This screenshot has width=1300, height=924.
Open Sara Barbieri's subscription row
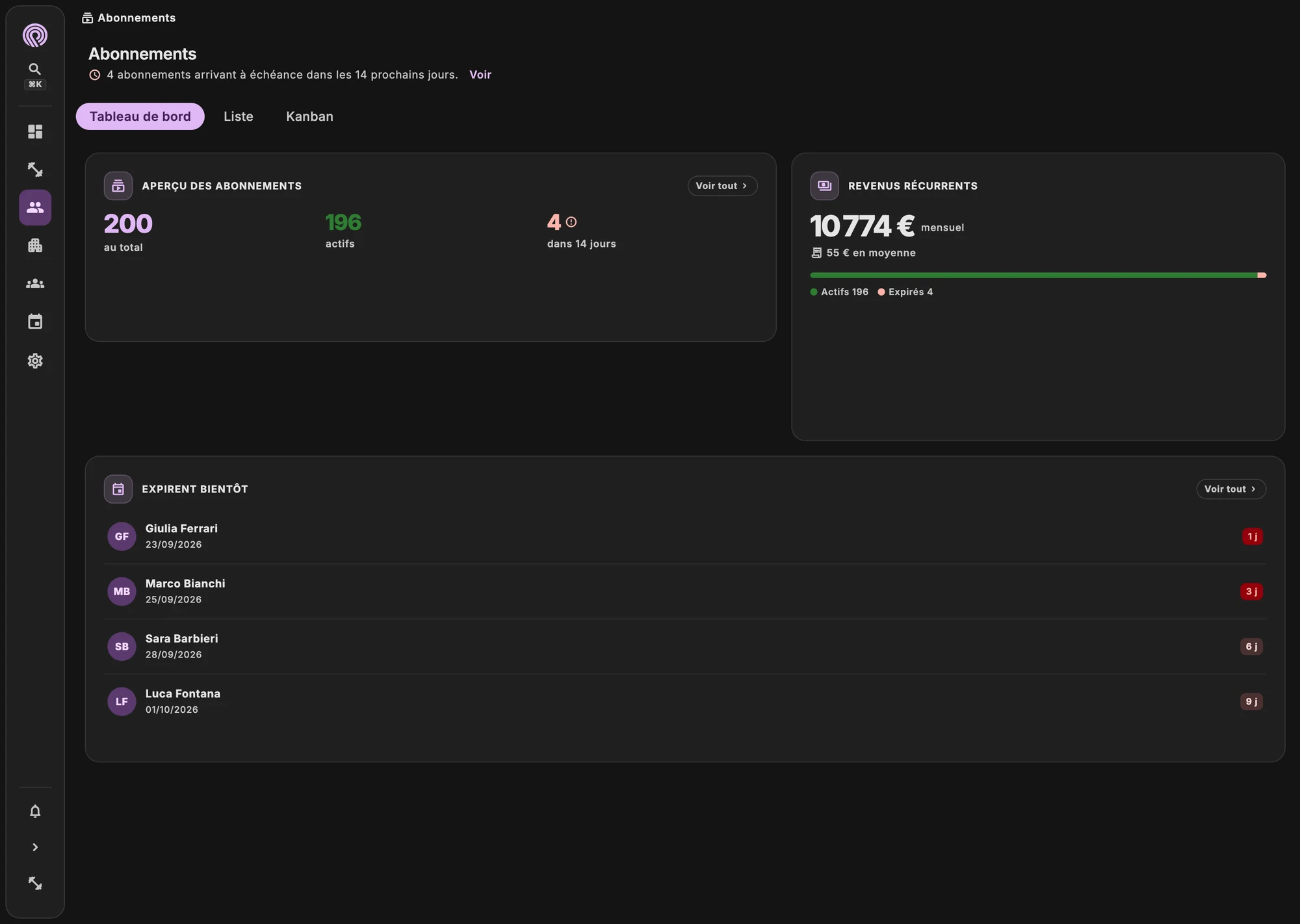click(x=685, y=647)
